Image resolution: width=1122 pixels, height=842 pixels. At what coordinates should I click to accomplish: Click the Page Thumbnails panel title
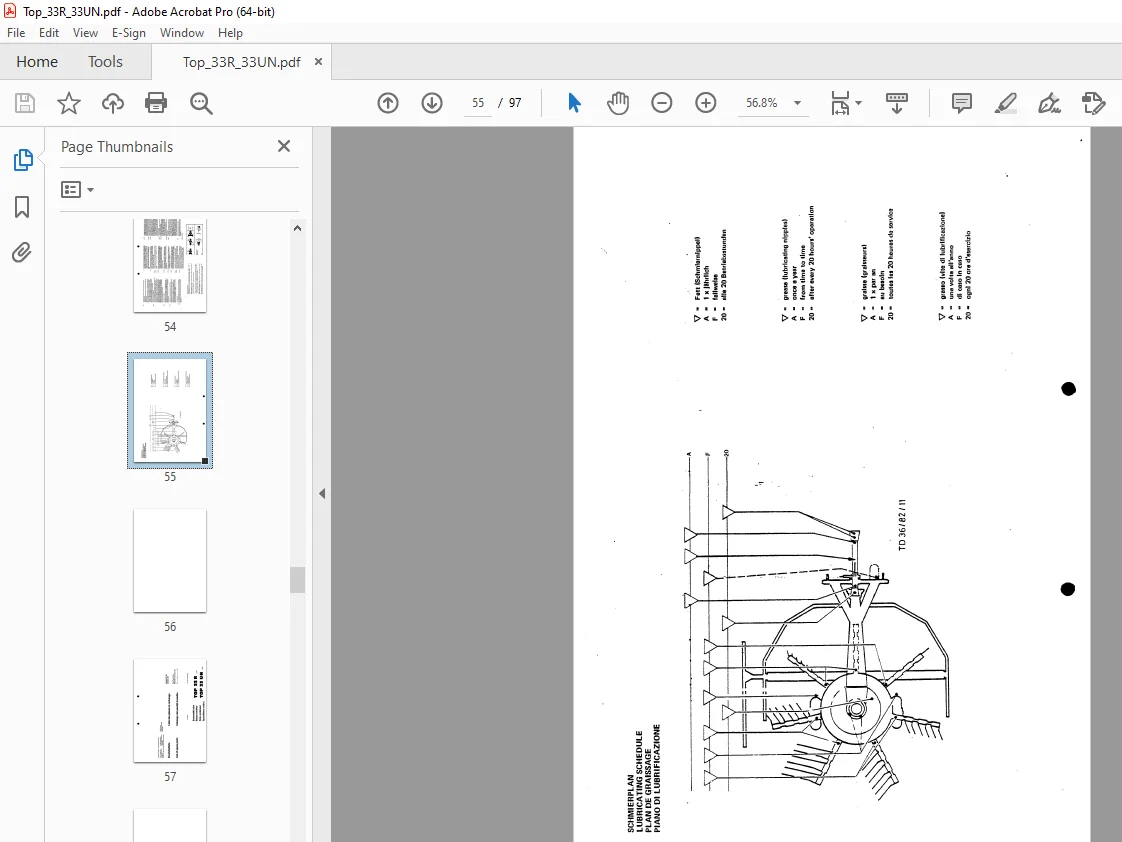coord(117,147)
